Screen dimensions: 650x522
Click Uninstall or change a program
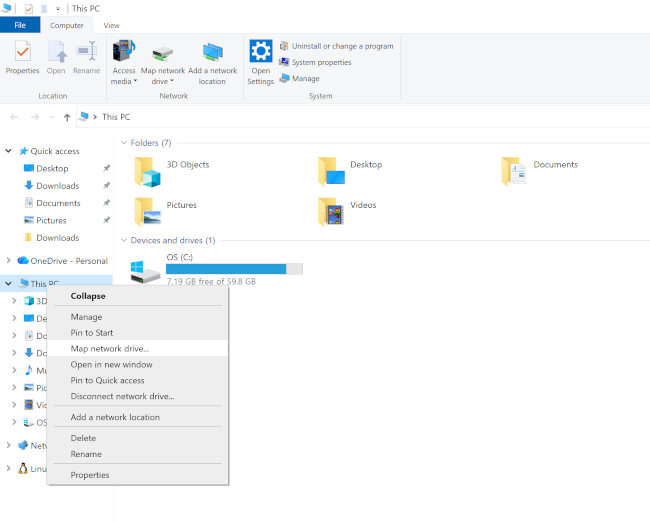pyautogui.click(x=336, y=46)
